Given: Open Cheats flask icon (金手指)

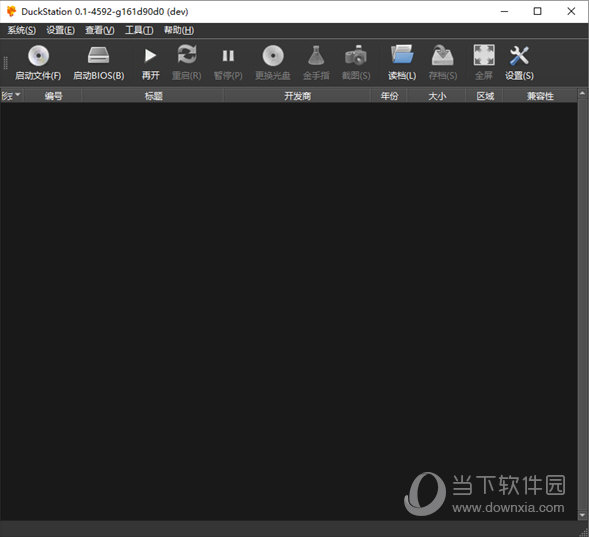Looking at the screenshot, I should click(x=316, y=55).
